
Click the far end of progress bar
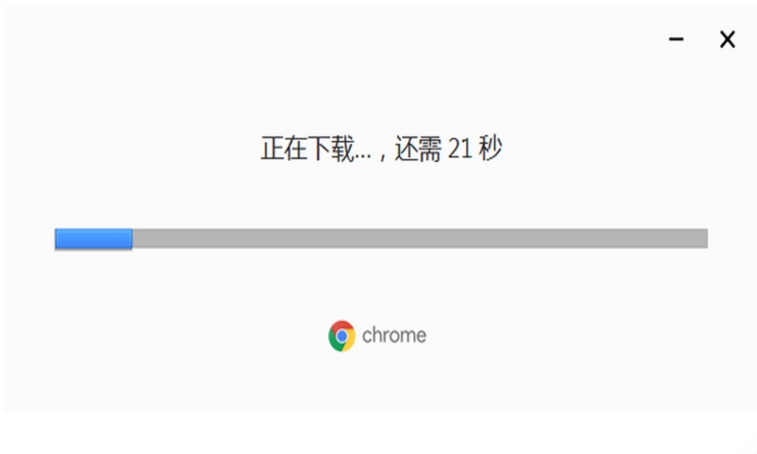click(x=705, y=239)
